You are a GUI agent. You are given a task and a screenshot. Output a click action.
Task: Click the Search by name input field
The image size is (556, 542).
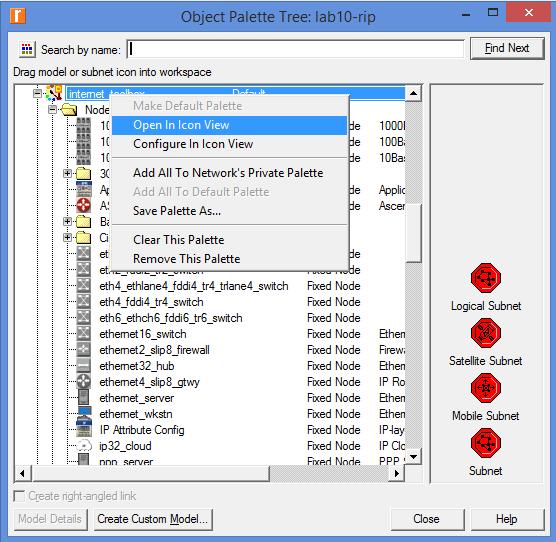[295, 49]
